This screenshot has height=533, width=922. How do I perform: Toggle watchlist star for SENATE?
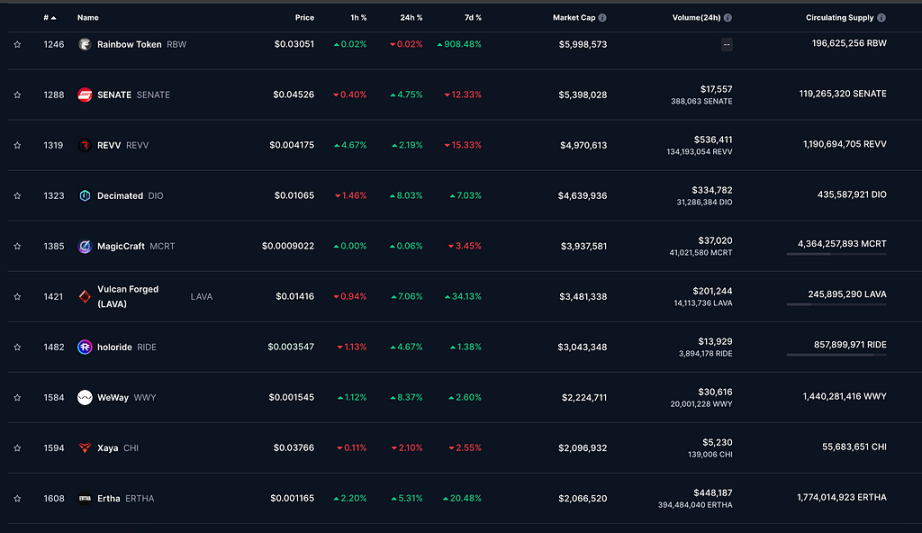point(17,95)
